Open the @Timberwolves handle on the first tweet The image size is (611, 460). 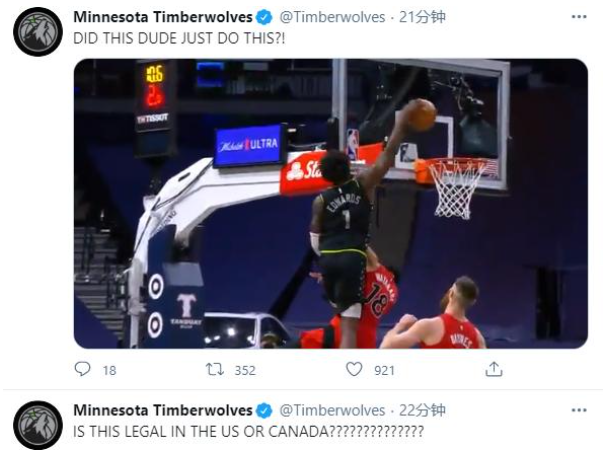click(x=332, y=17)
